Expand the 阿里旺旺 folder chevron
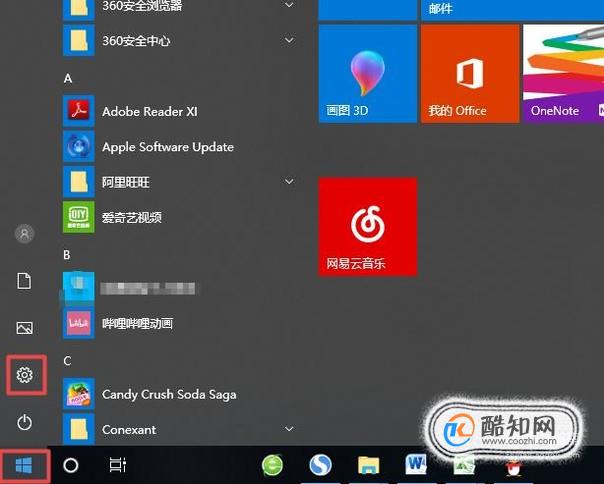The image size is (604, 484). coord(289,182)
